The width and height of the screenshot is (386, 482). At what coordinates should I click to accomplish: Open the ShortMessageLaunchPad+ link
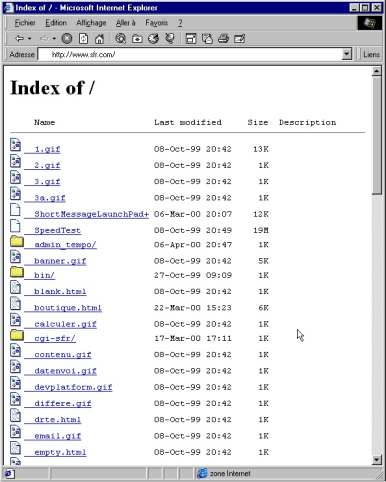[x=91, y=214]
